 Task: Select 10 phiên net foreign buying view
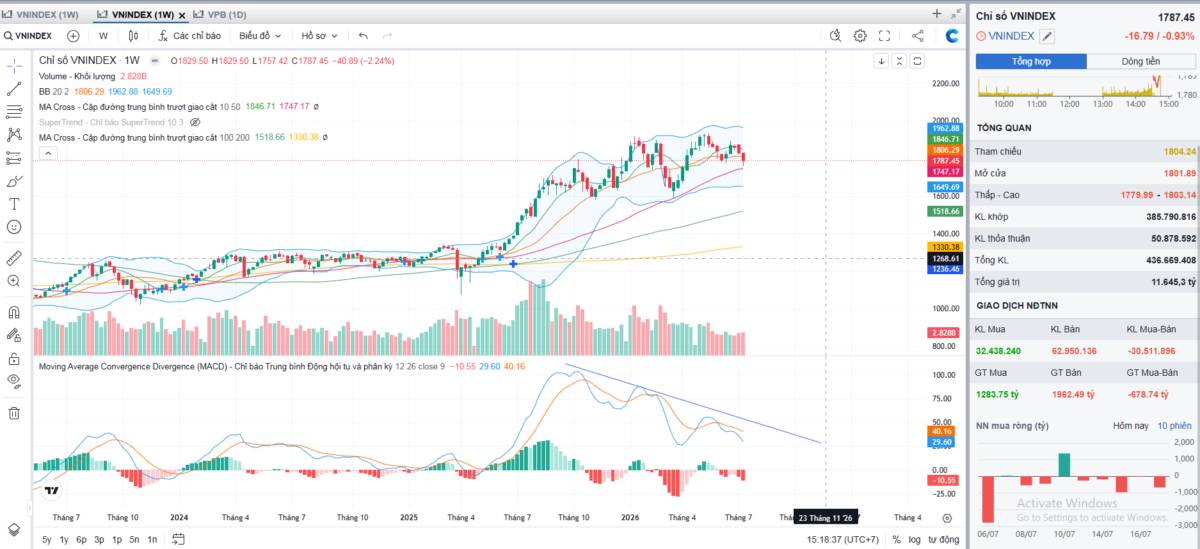click(x=1175, y=426)
